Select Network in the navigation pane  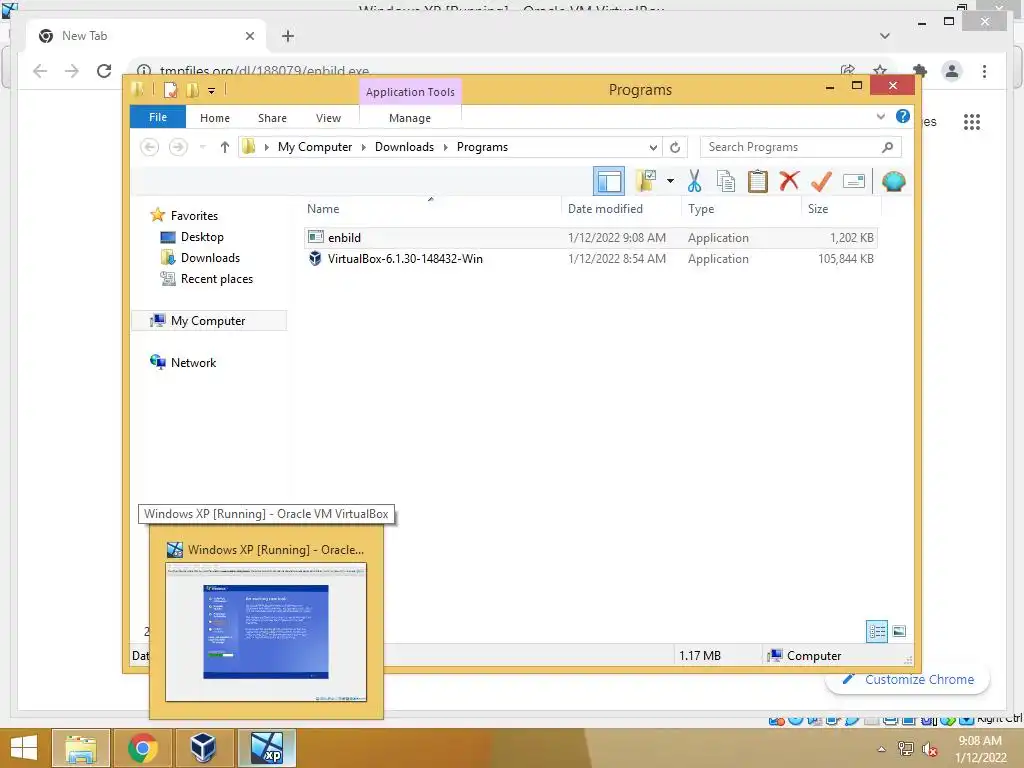[x=193, y=362]
